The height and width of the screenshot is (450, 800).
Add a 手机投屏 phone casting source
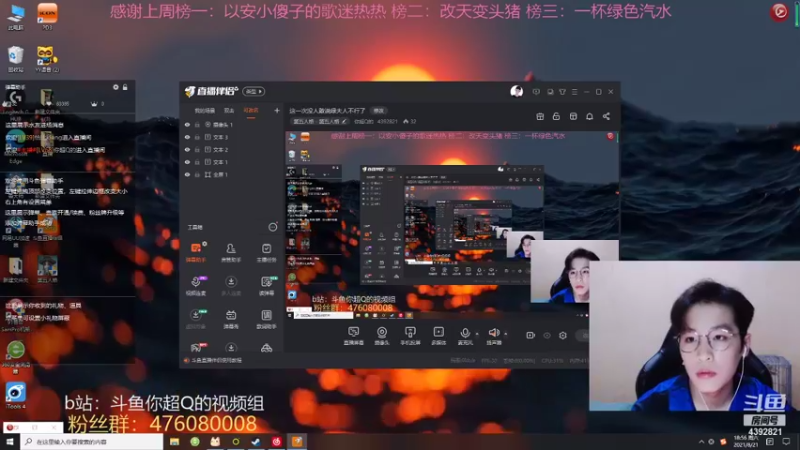click(x=410, y=336)
